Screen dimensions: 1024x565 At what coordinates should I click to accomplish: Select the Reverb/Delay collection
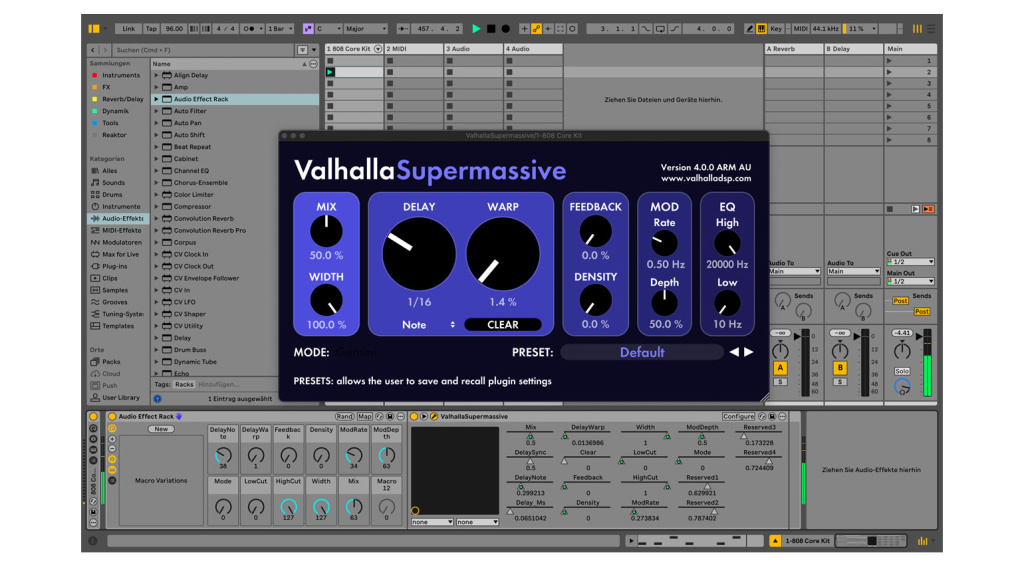click(122, 99)
